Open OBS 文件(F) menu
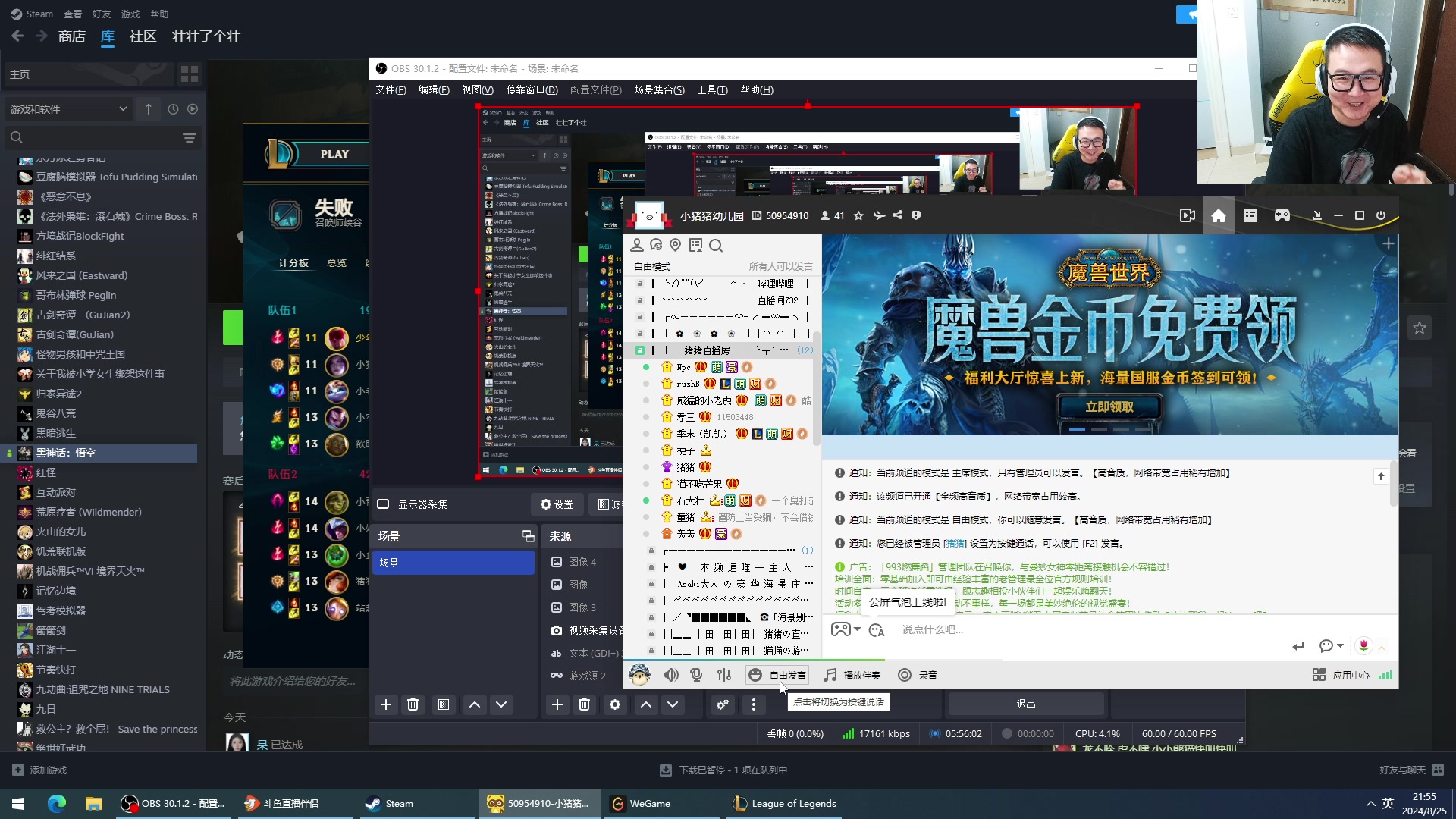 coord(391,89)
